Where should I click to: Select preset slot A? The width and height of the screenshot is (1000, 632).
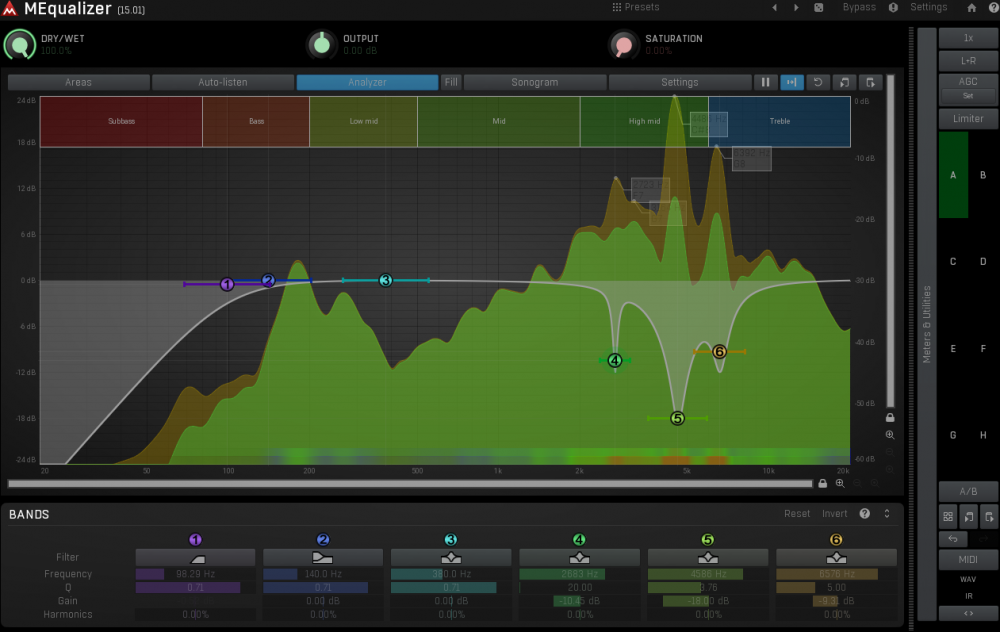point(953,175)
